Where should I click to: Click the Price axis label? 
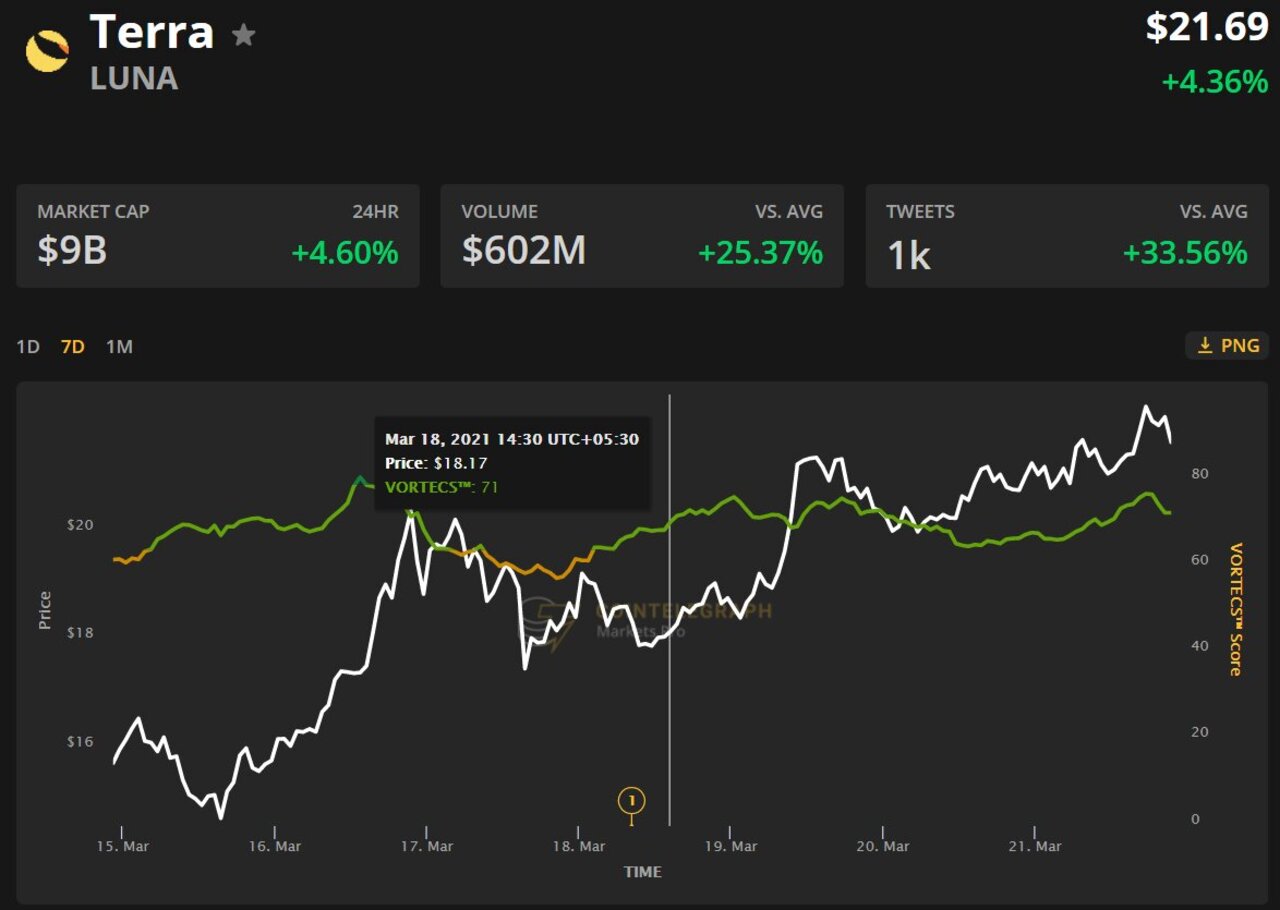pyautogui.click(x=44, y=610)
